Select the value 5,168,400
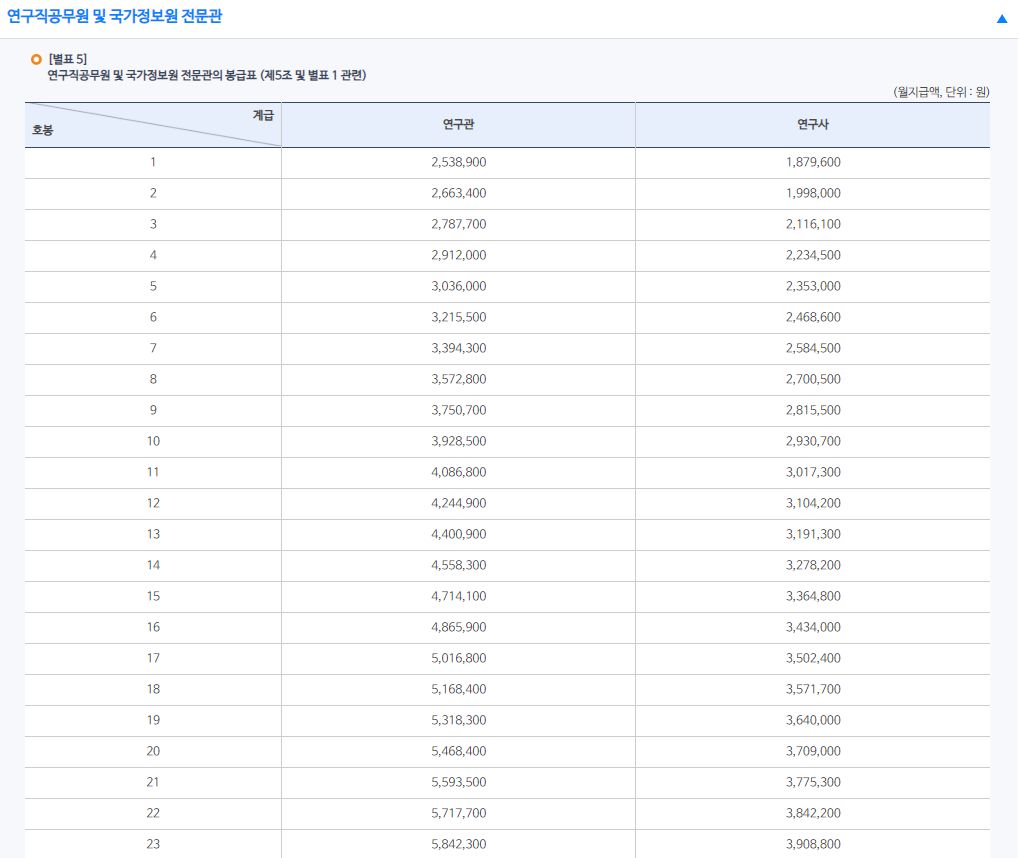This screenshot has height=858, width=1020. tap(459, 689)
